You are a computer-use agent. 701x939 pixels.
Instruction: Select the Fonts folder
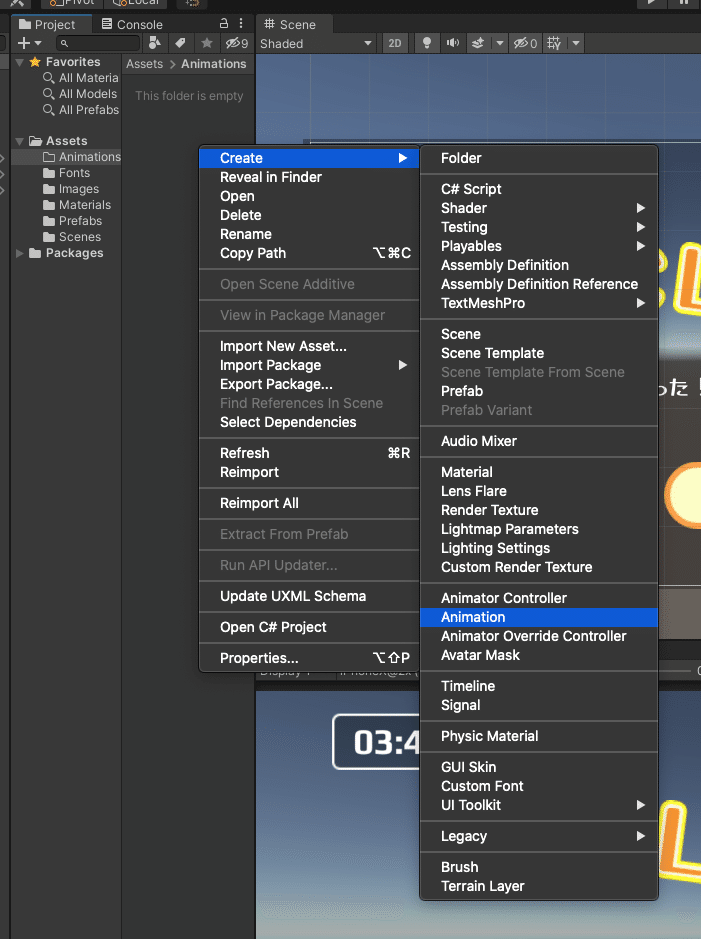[66, 173]
